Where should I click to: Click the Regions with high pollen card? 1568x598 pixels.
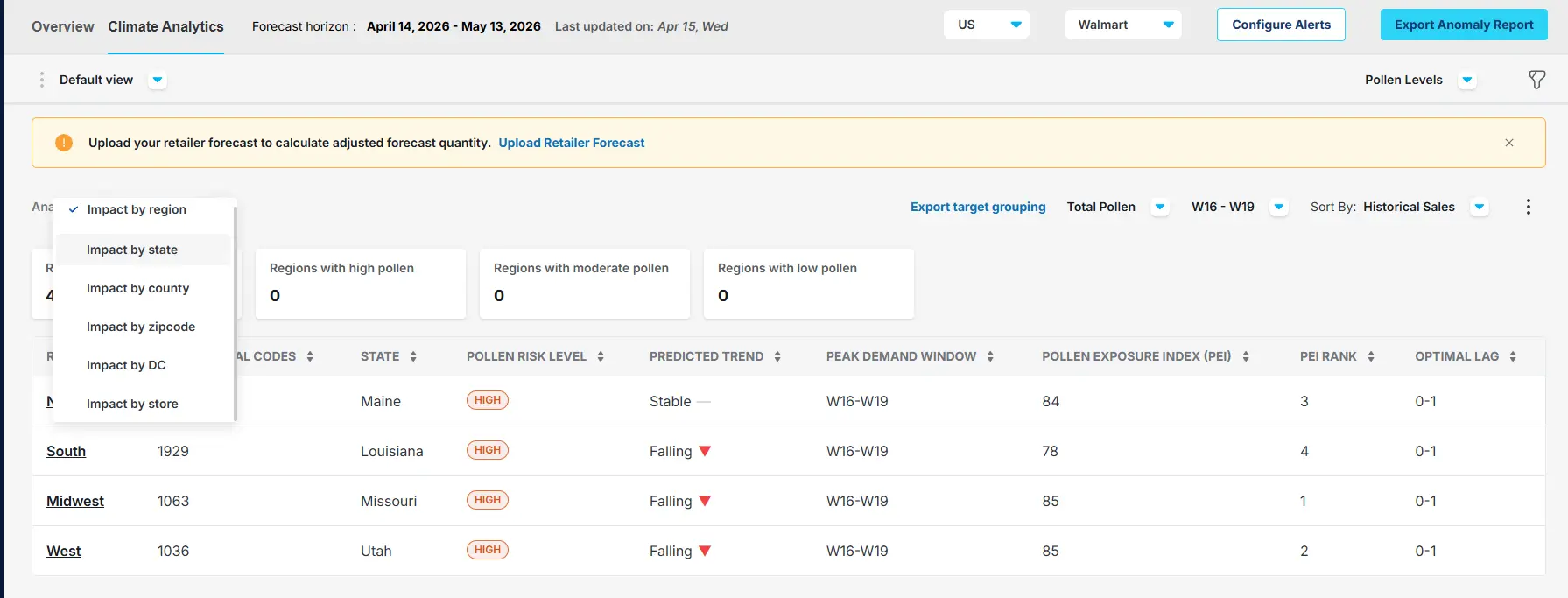[x=361, y=284]
